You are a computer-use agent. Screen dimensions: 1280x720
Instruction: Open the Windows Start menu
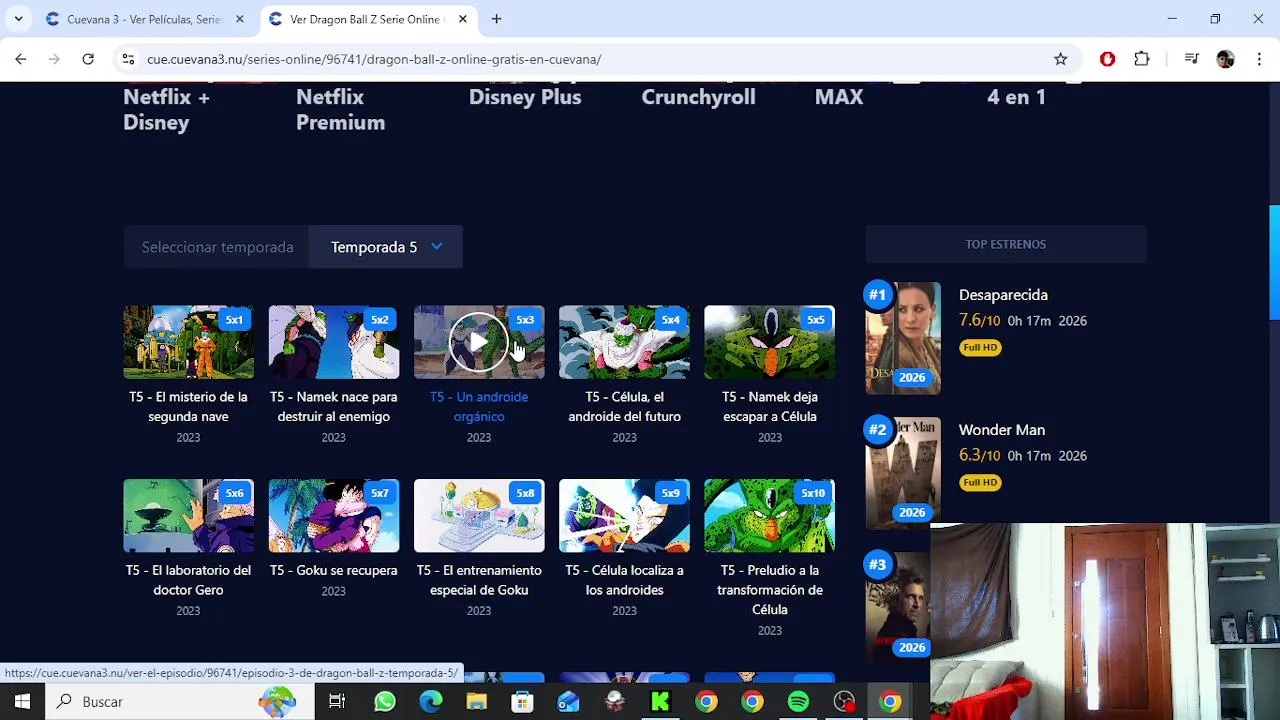[22, 702]
